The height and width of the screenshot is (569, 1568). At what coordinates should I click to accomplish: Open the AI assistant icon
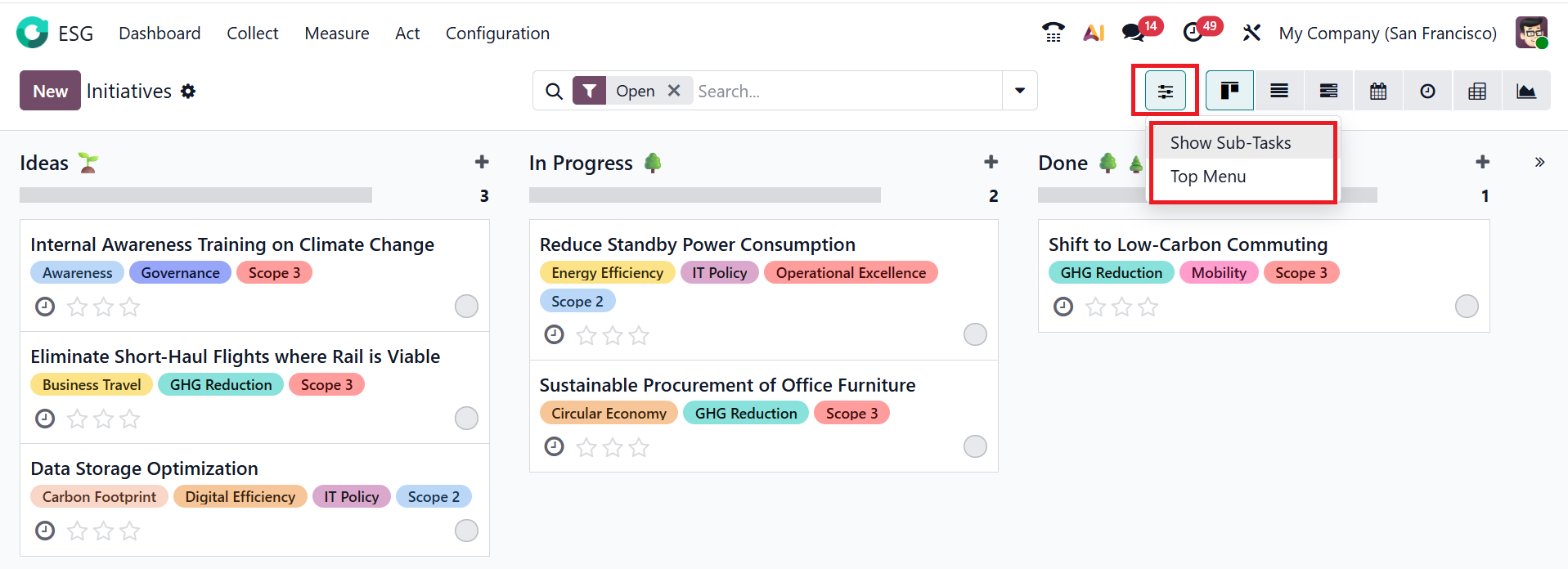pyautogui.click(x=1094, y=33)
